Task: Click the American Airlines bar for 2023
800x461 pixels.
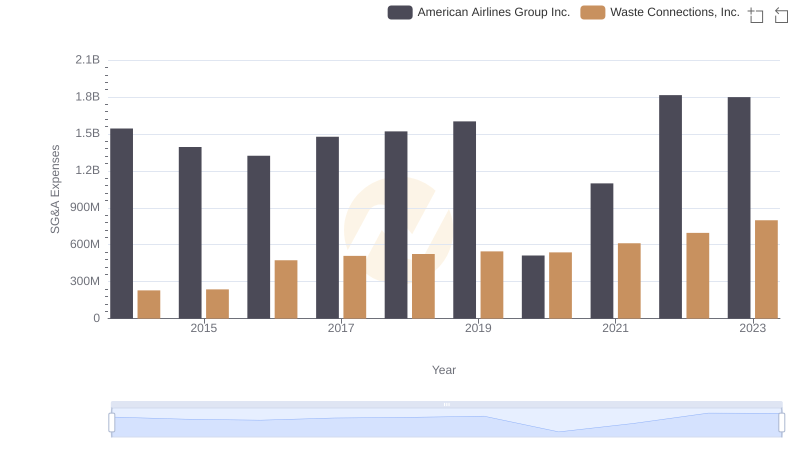Action: 739,208
